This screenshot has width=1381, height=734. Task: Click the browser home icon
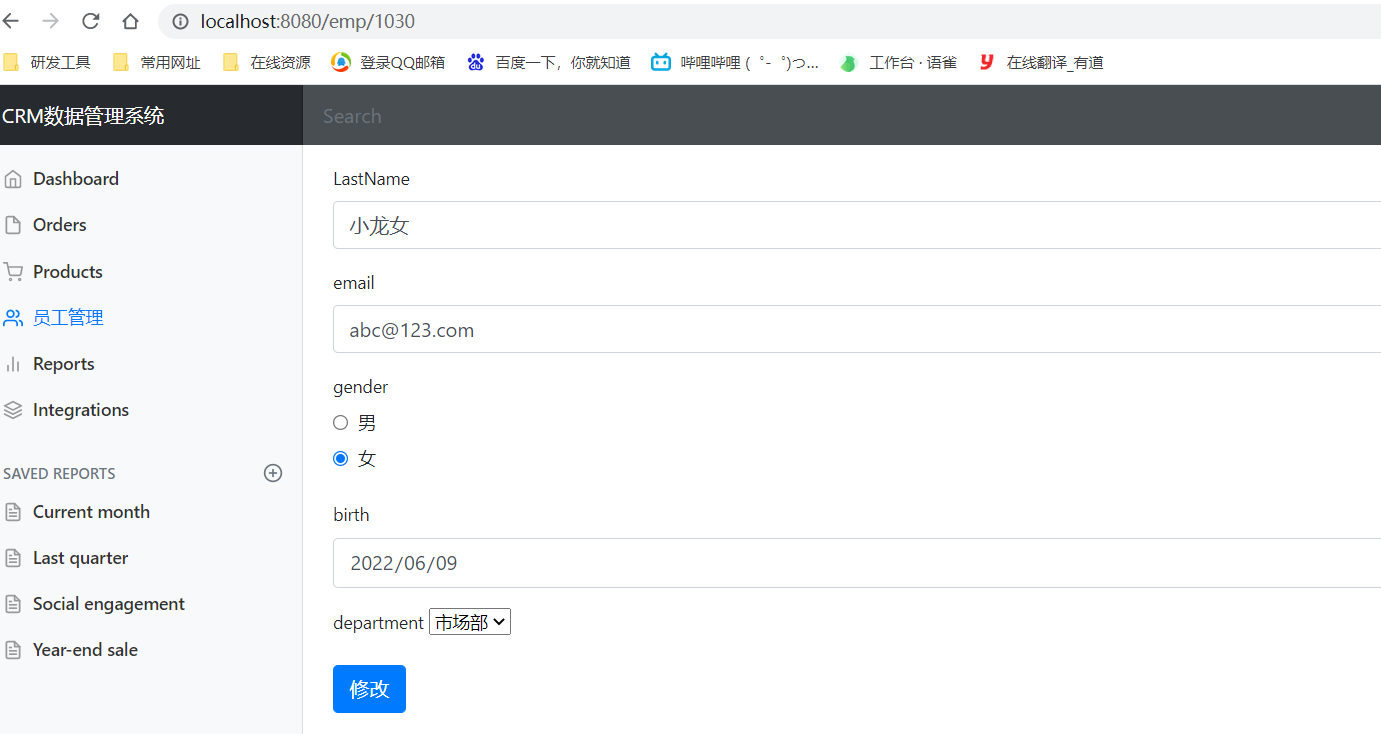[130, 21]
